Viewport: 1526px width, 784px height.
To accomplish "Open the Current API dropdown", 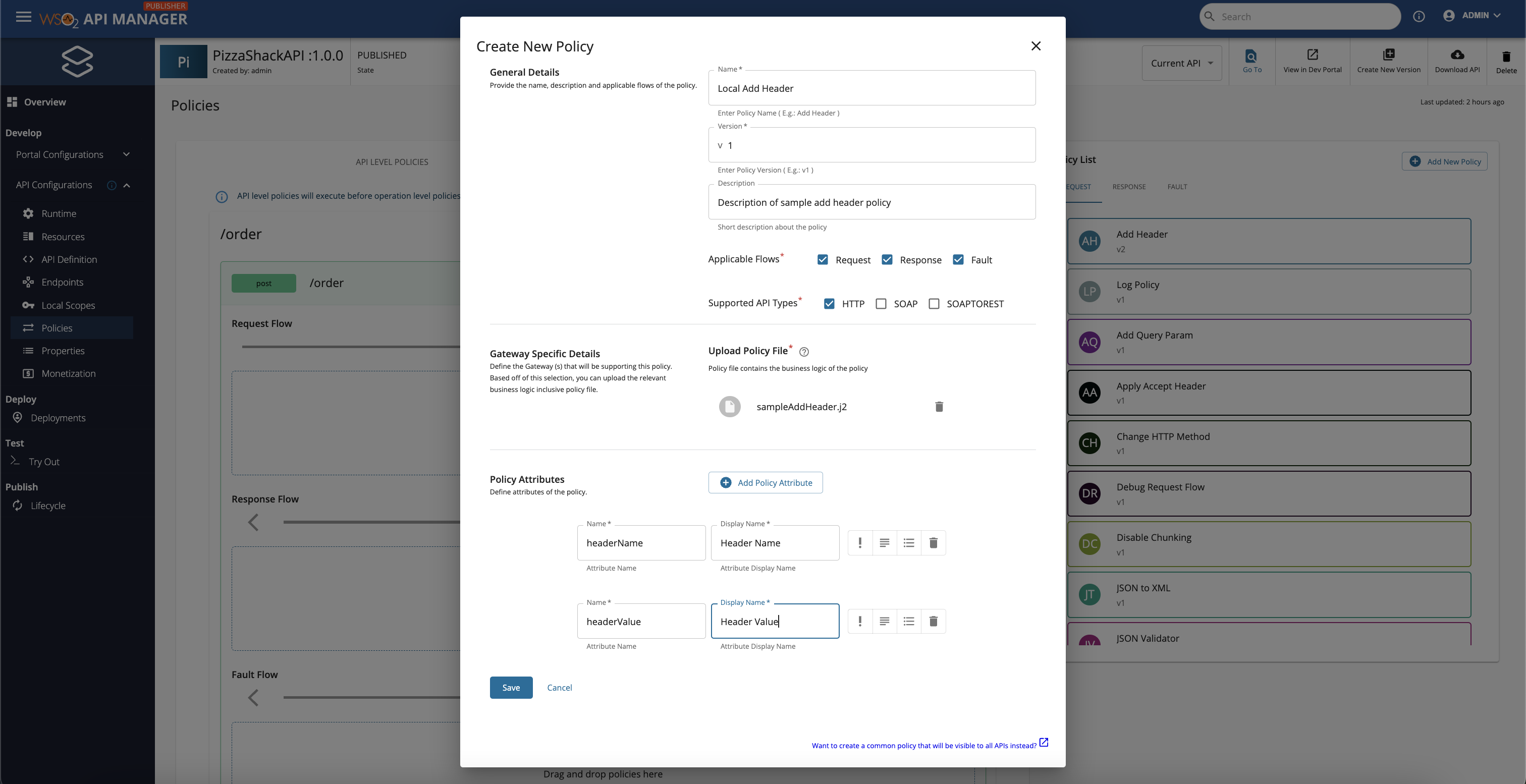I will coord(1182,63).
